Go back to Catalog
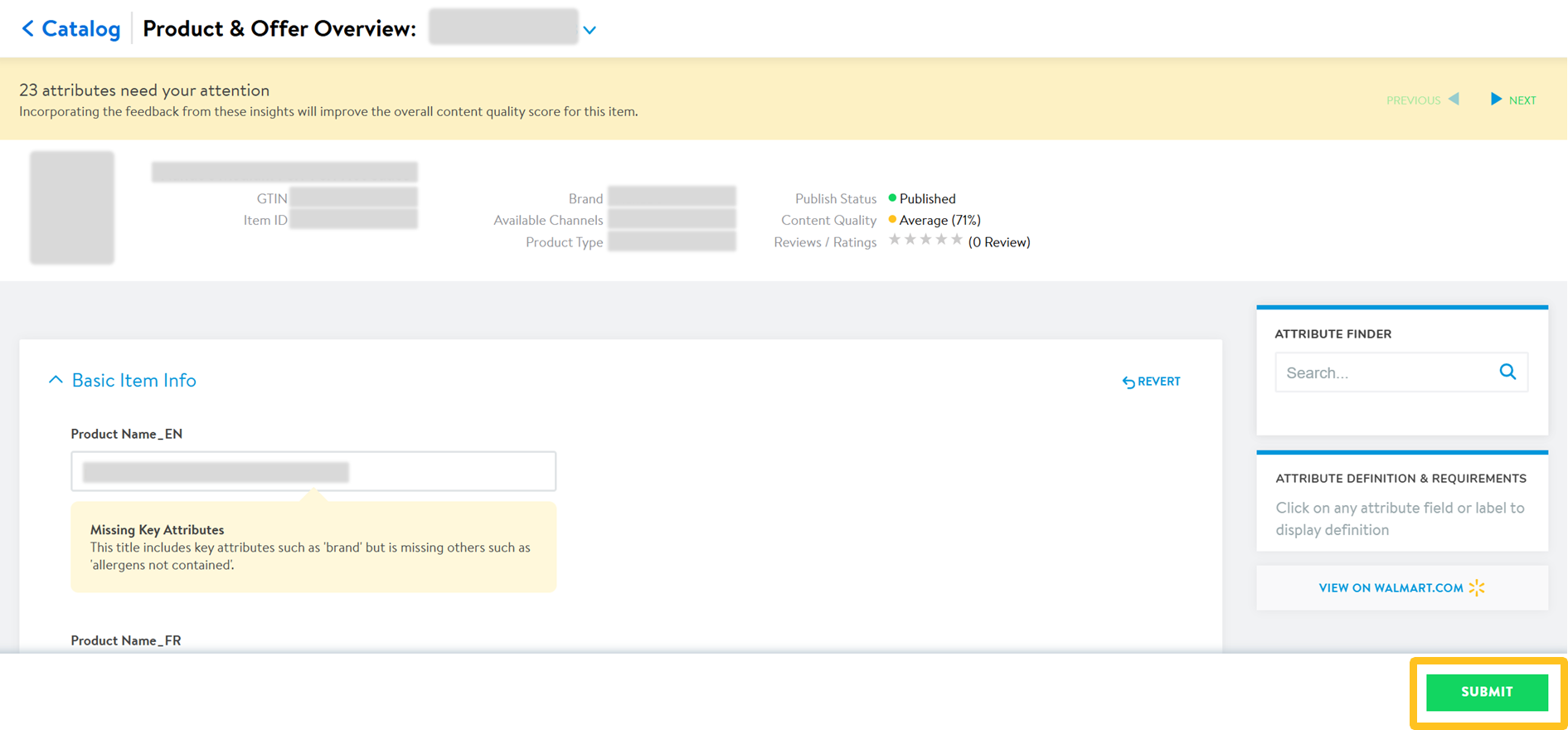 [x=71, y=29]
